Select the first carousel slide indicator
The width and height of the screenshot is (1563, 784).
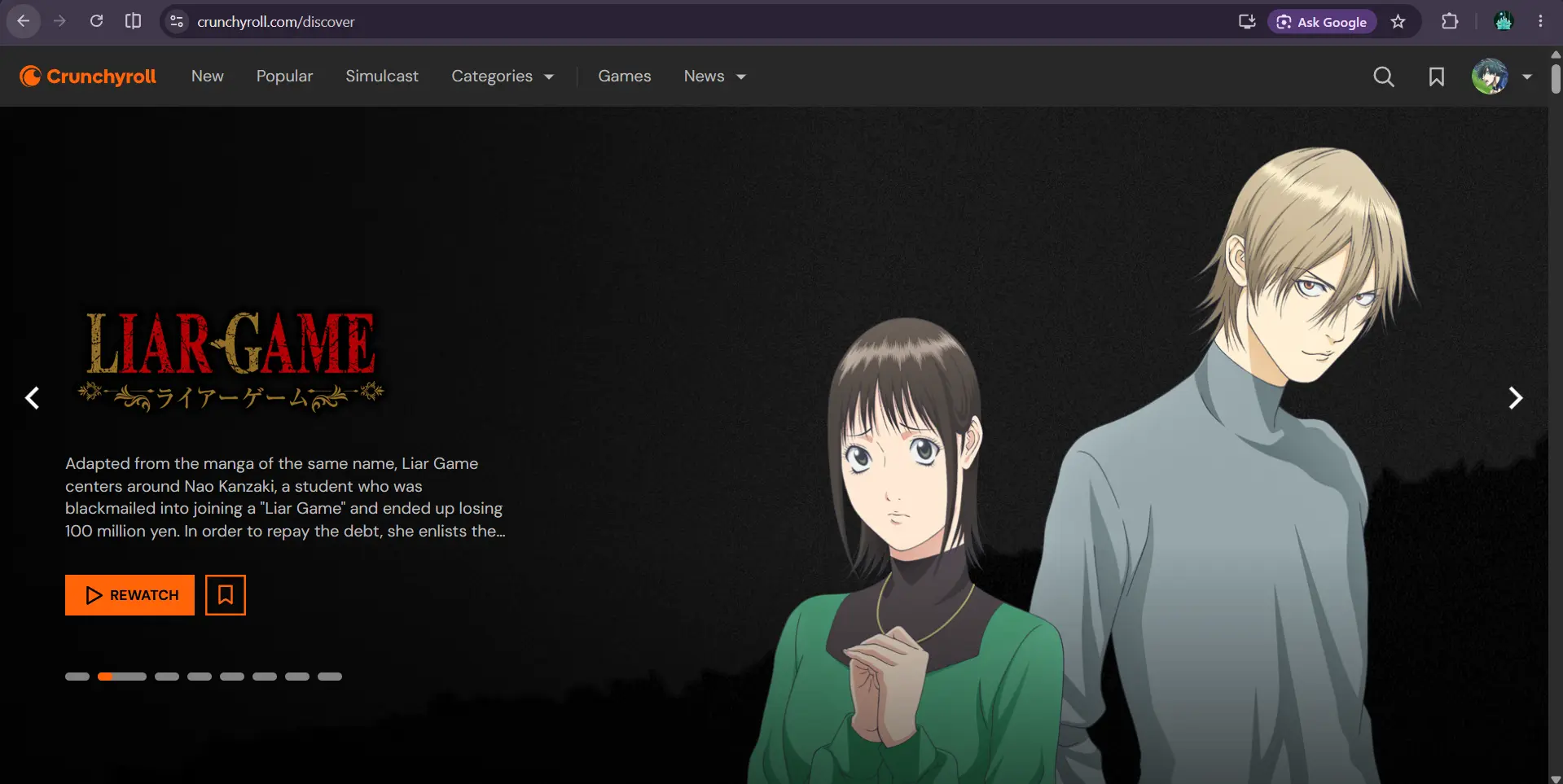(77, 677)
